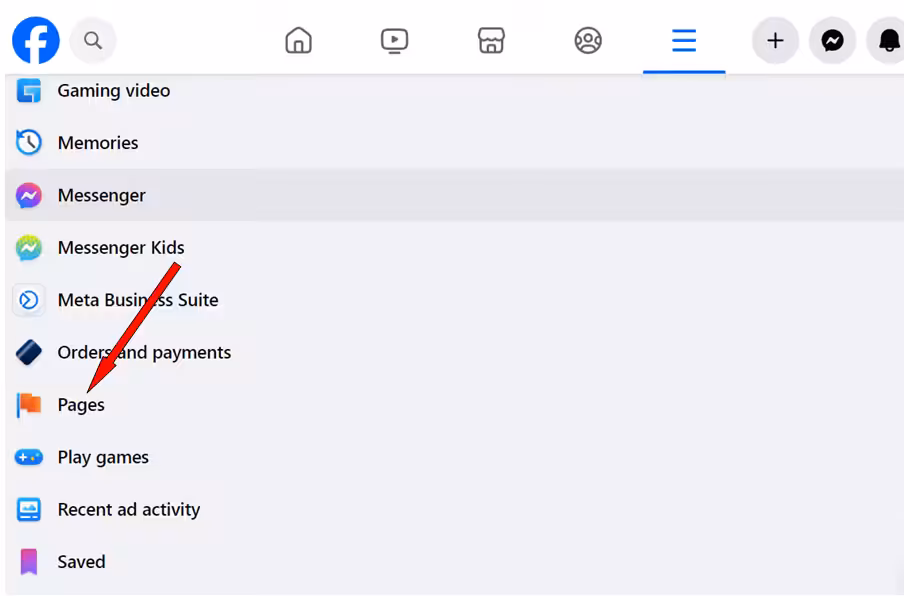
Task: Open Meta Business Suite text link
Action: (138, 300)
